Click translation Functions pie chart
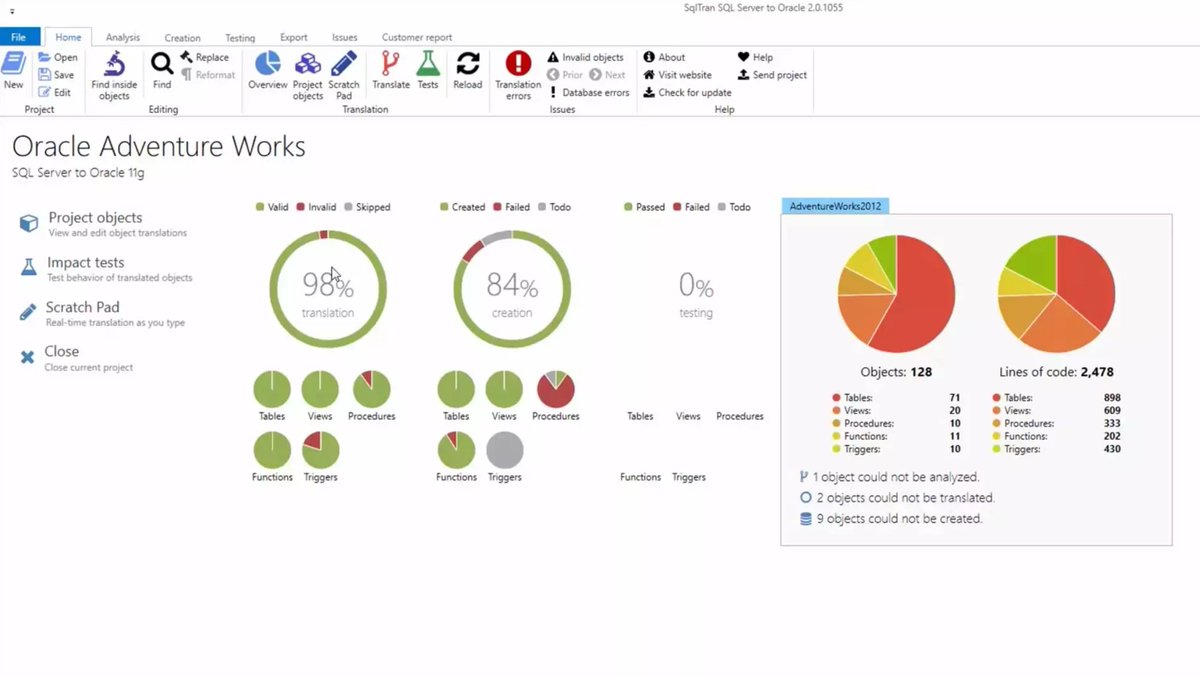Viewport: 1200px width, 677px height. 272,450
